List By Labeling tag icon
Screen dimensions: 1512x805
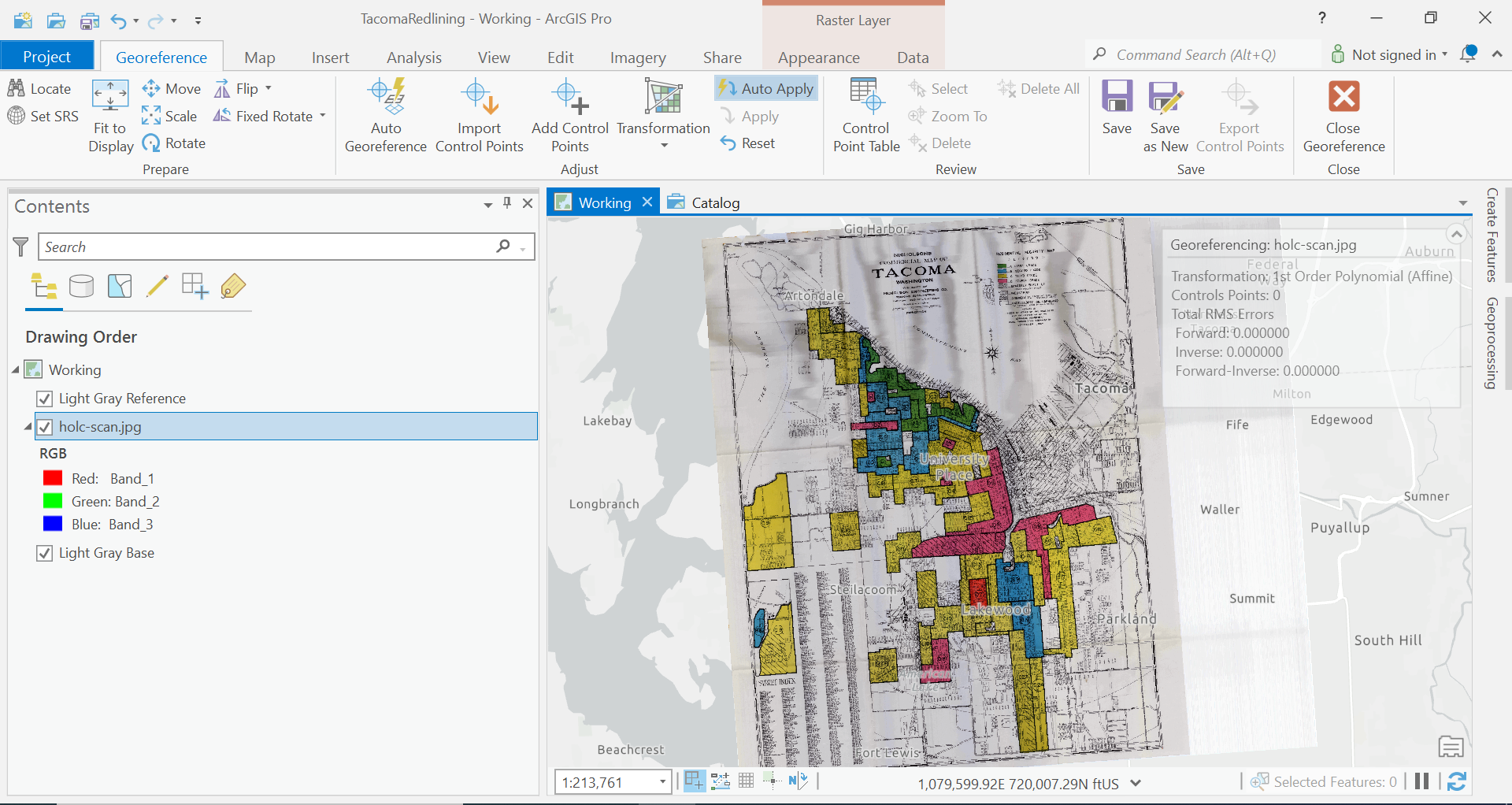[232, 287]
